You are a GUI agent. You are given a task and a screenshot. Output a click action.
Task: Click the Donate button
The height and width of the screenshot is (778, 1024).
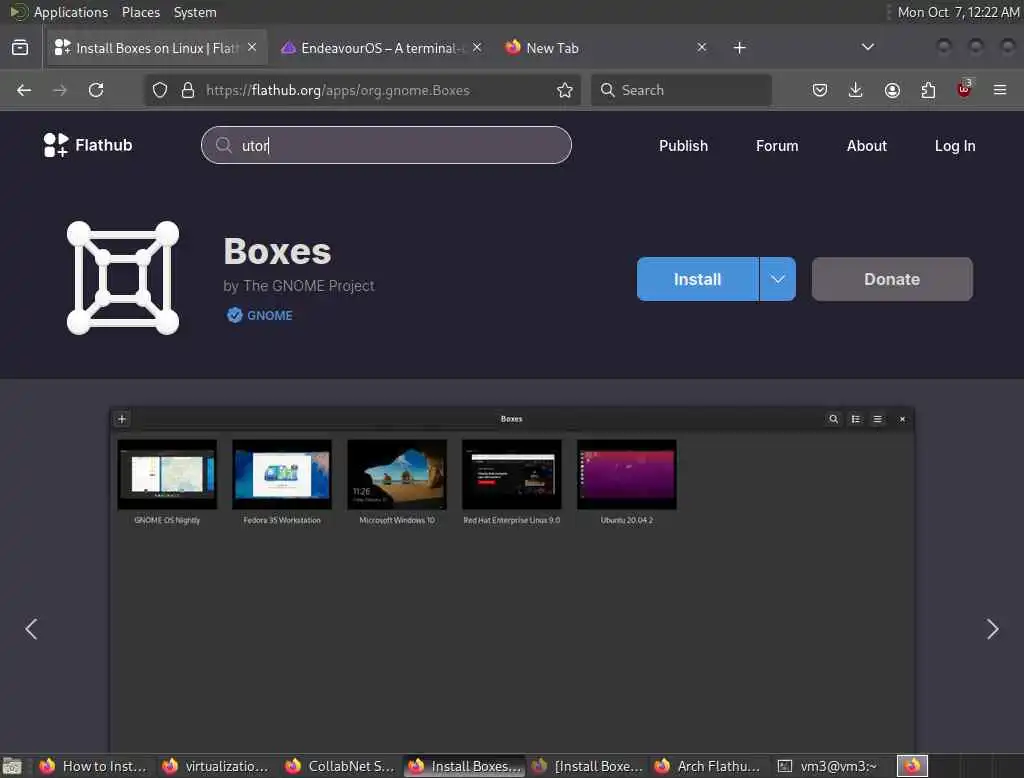click(x=892, y=279)
